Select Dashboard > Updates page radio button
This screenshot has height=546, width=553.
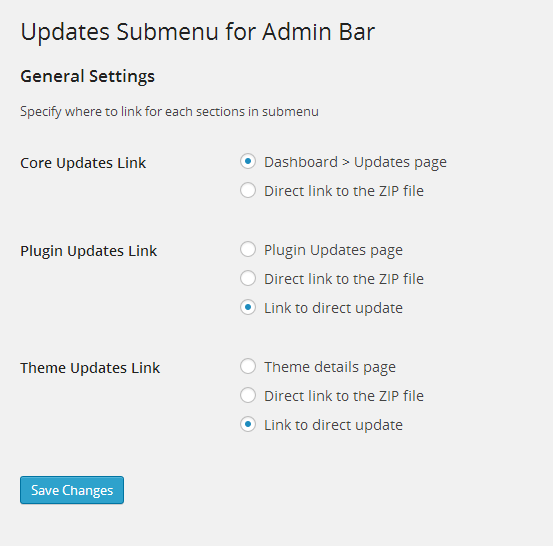pyautogui.click(x=248, y=161)
